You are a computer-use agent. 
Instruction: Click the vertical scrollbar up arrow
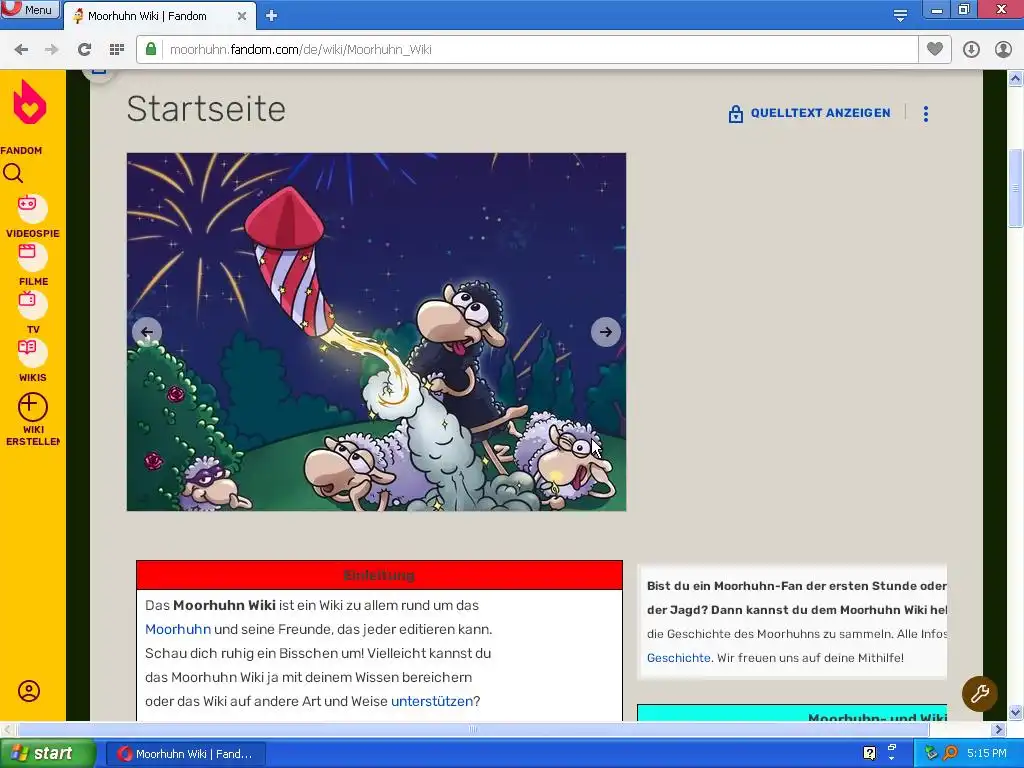[x=1016, y=79]
